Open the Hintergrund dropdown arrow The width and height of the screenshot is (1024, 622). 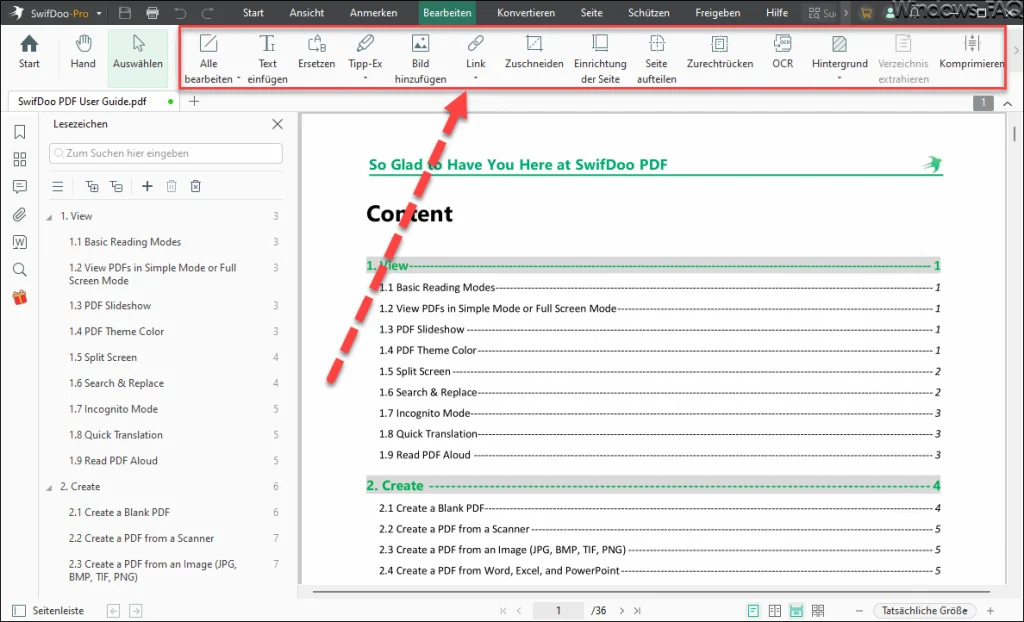[839, 78]
